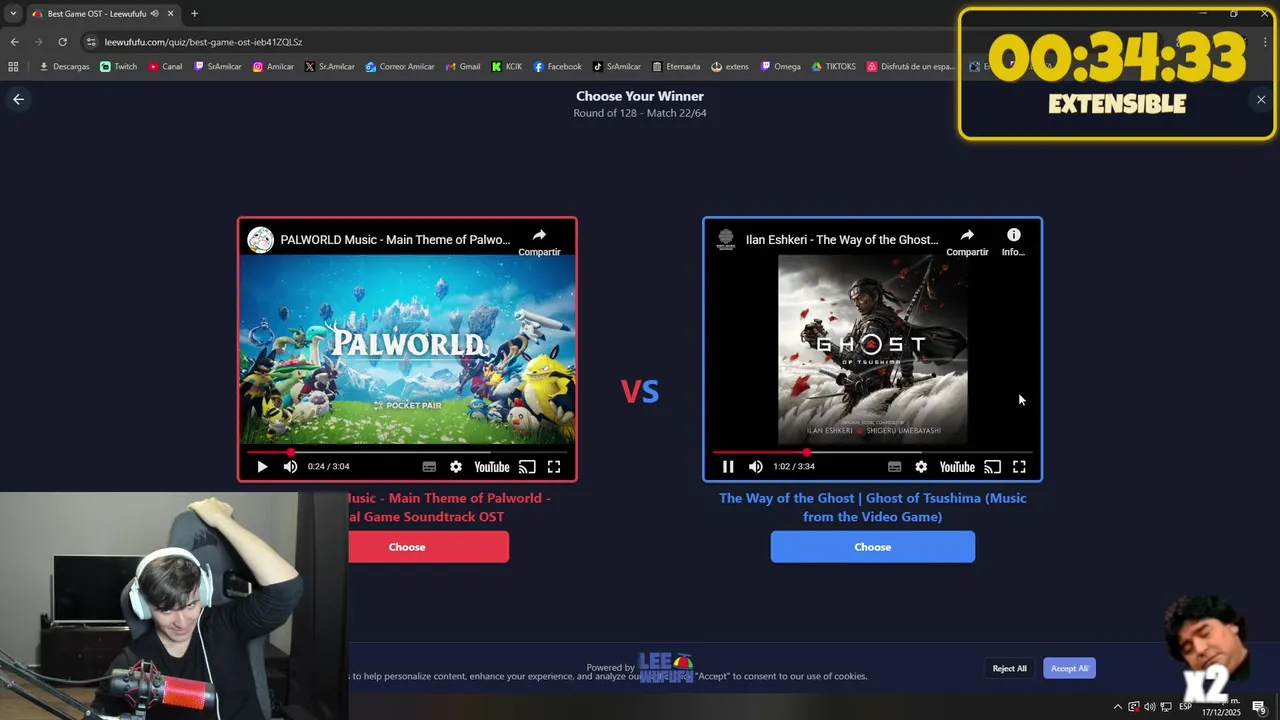Accept All cookies
Screen dimensions: 1280x720
[1069, 668]
